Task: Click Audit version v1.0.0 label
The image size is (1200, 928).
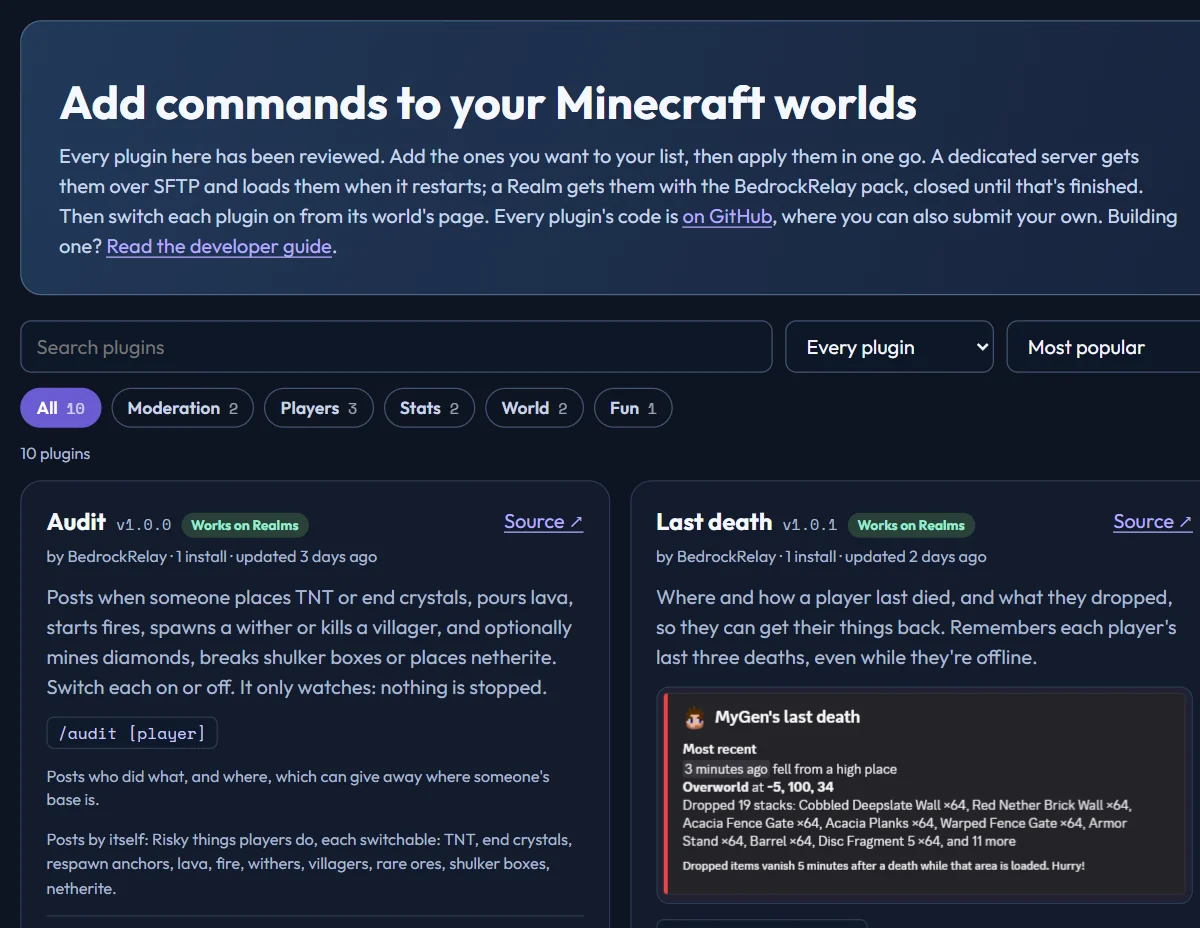Action: click(x=144, y=525)
